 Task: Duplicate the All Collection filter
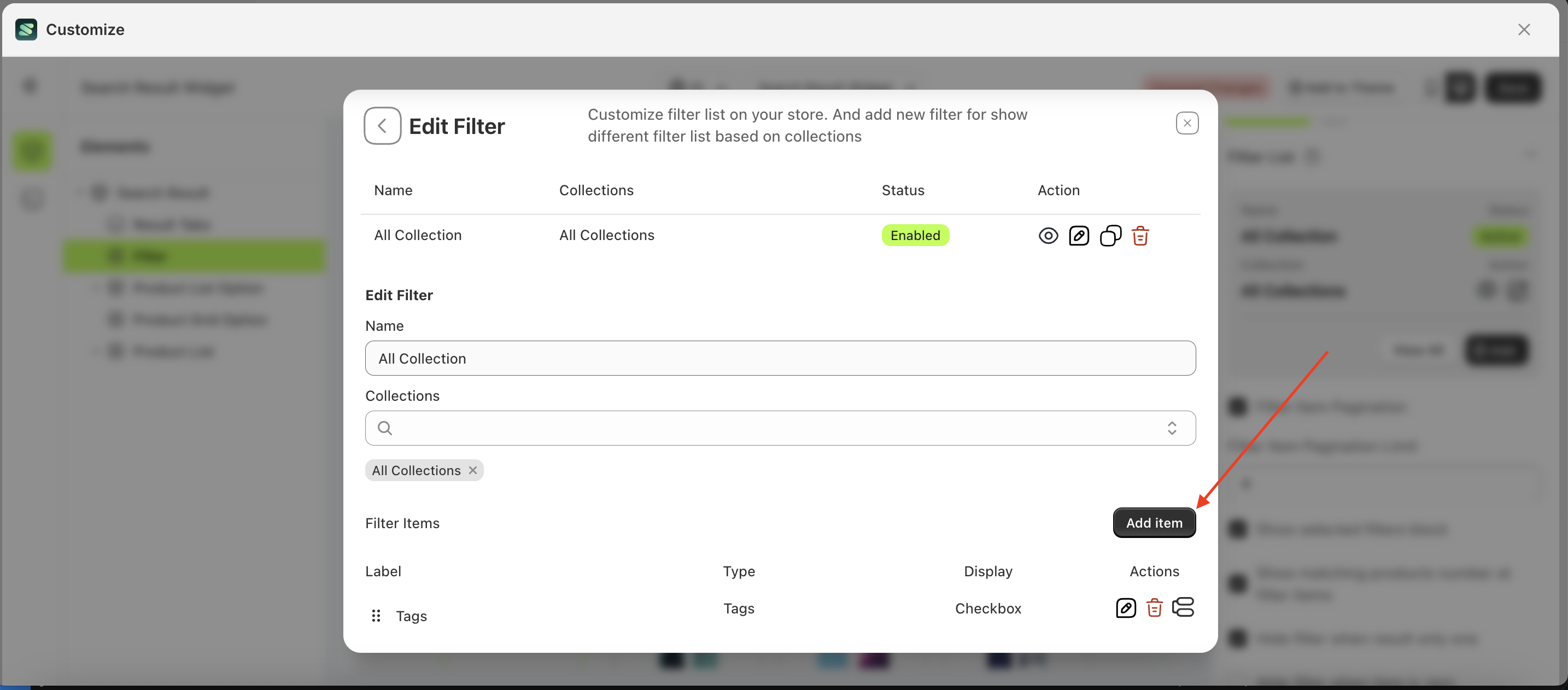[1110, 236]
